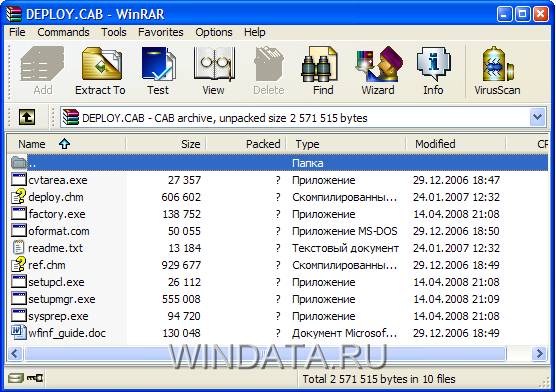
Task: Click the size value 13 184
Action: coord(184,248)
